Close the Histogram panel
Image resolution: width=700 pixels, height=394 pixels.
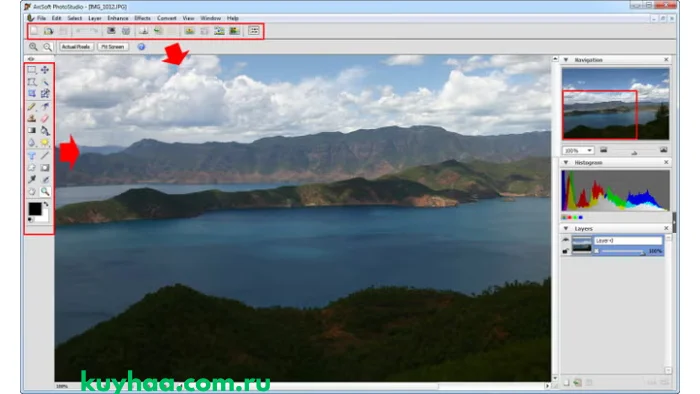click(x=666, y=162)
